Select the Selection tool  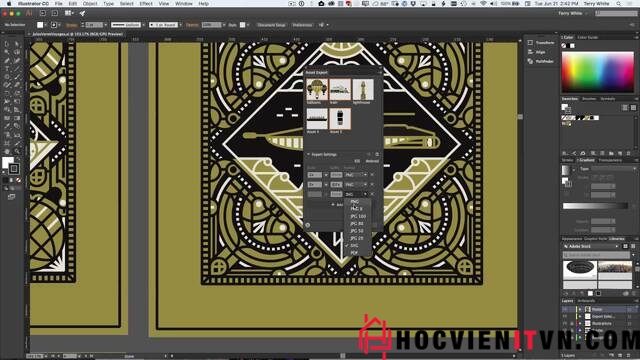[7, 44]
